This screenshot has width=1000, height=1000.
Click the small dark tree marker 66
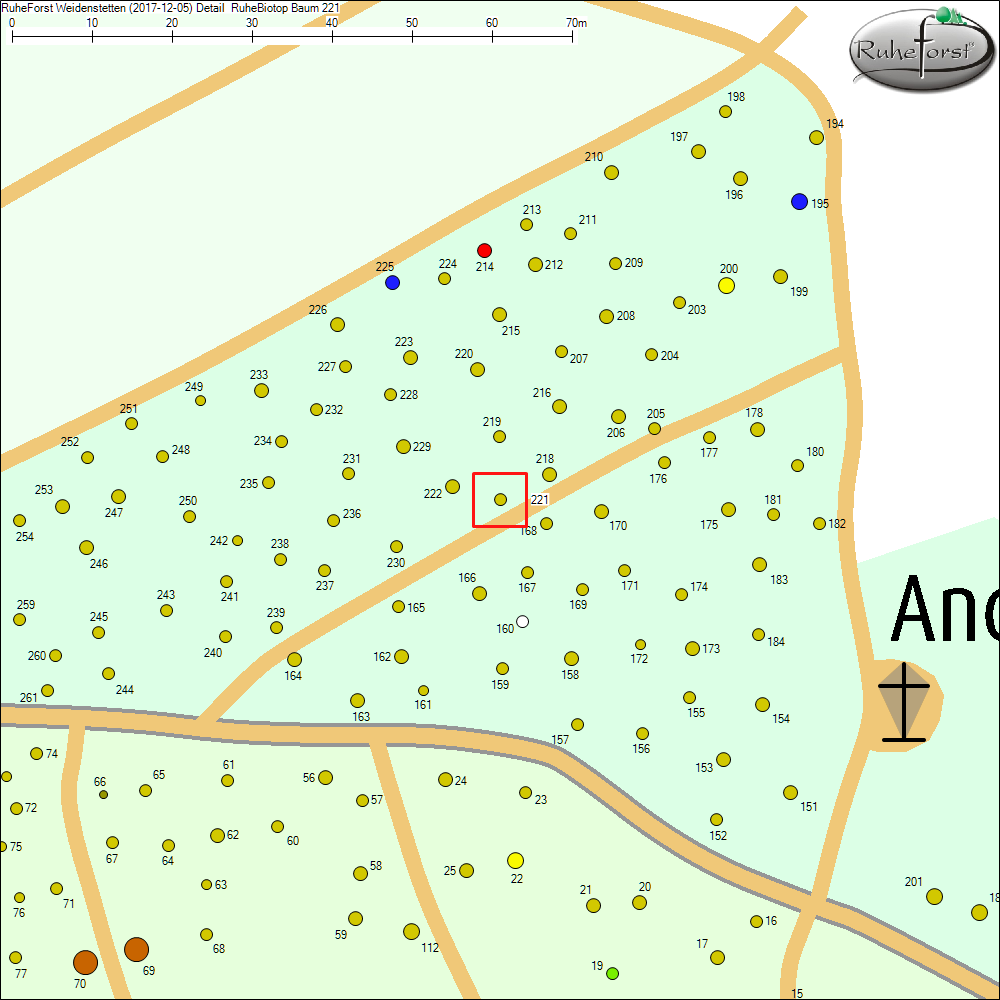pos(104,795)
